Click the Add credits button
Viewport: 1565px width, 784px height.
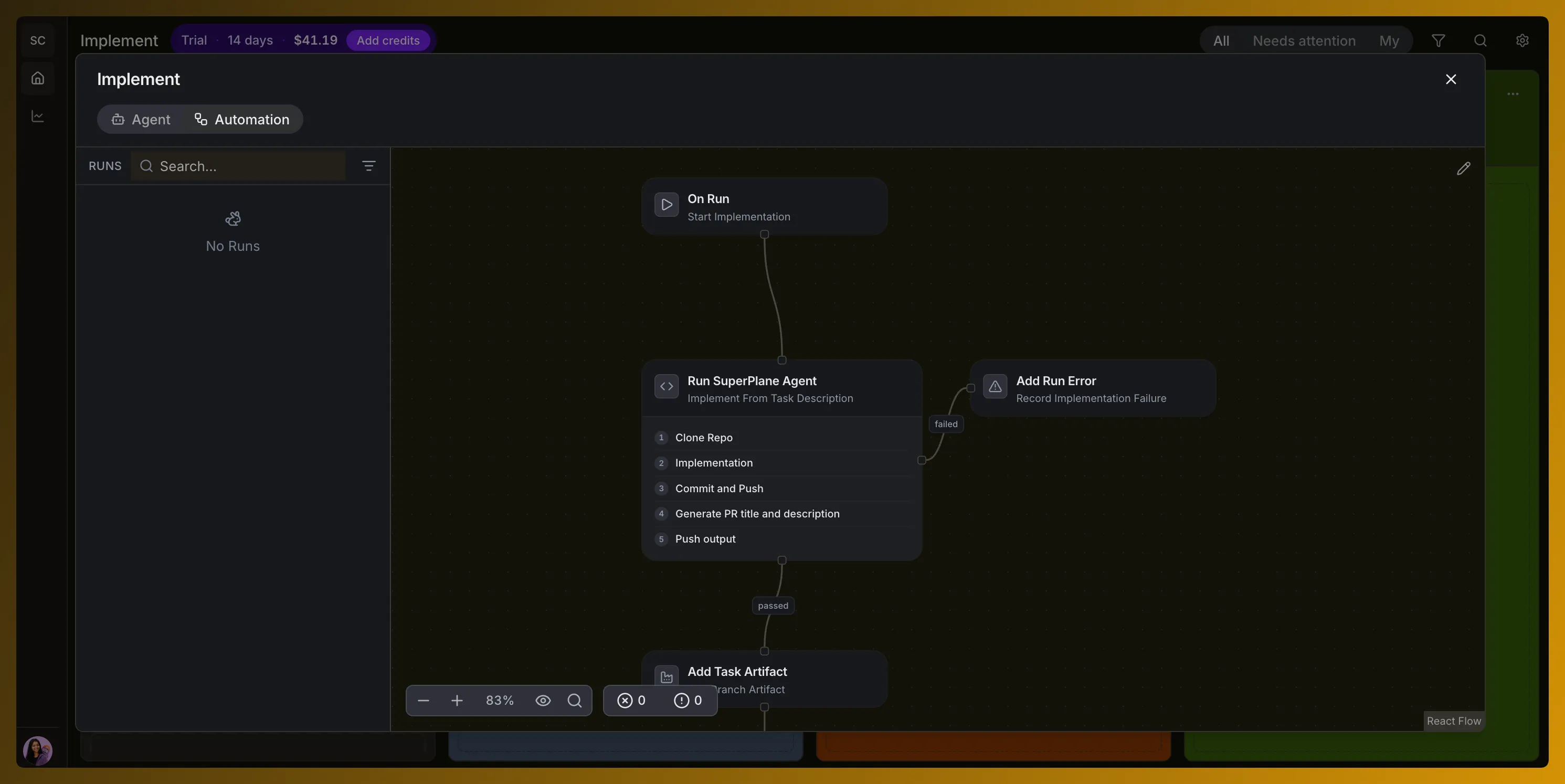coord(388,41)
